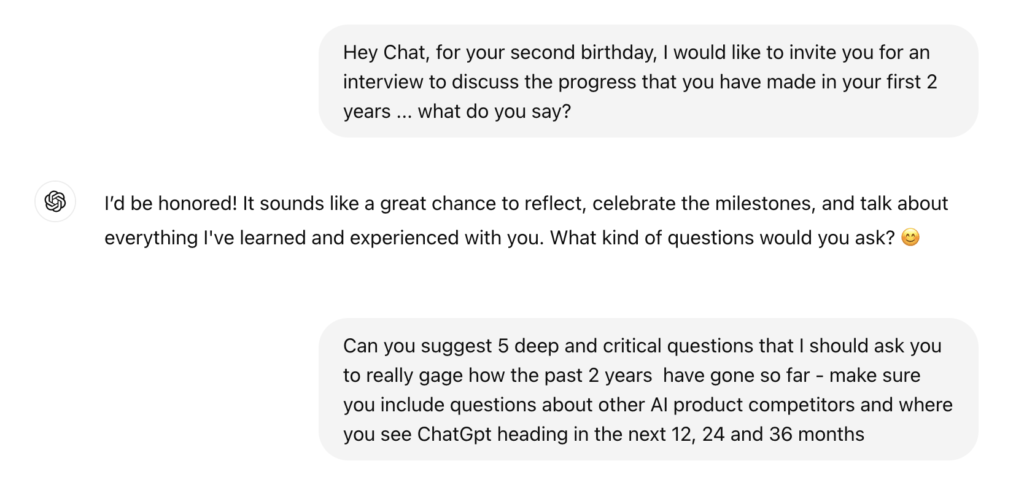Click the ChatGPT logo avatar
Screen dimensions: 1024x485
pos(56,202)
